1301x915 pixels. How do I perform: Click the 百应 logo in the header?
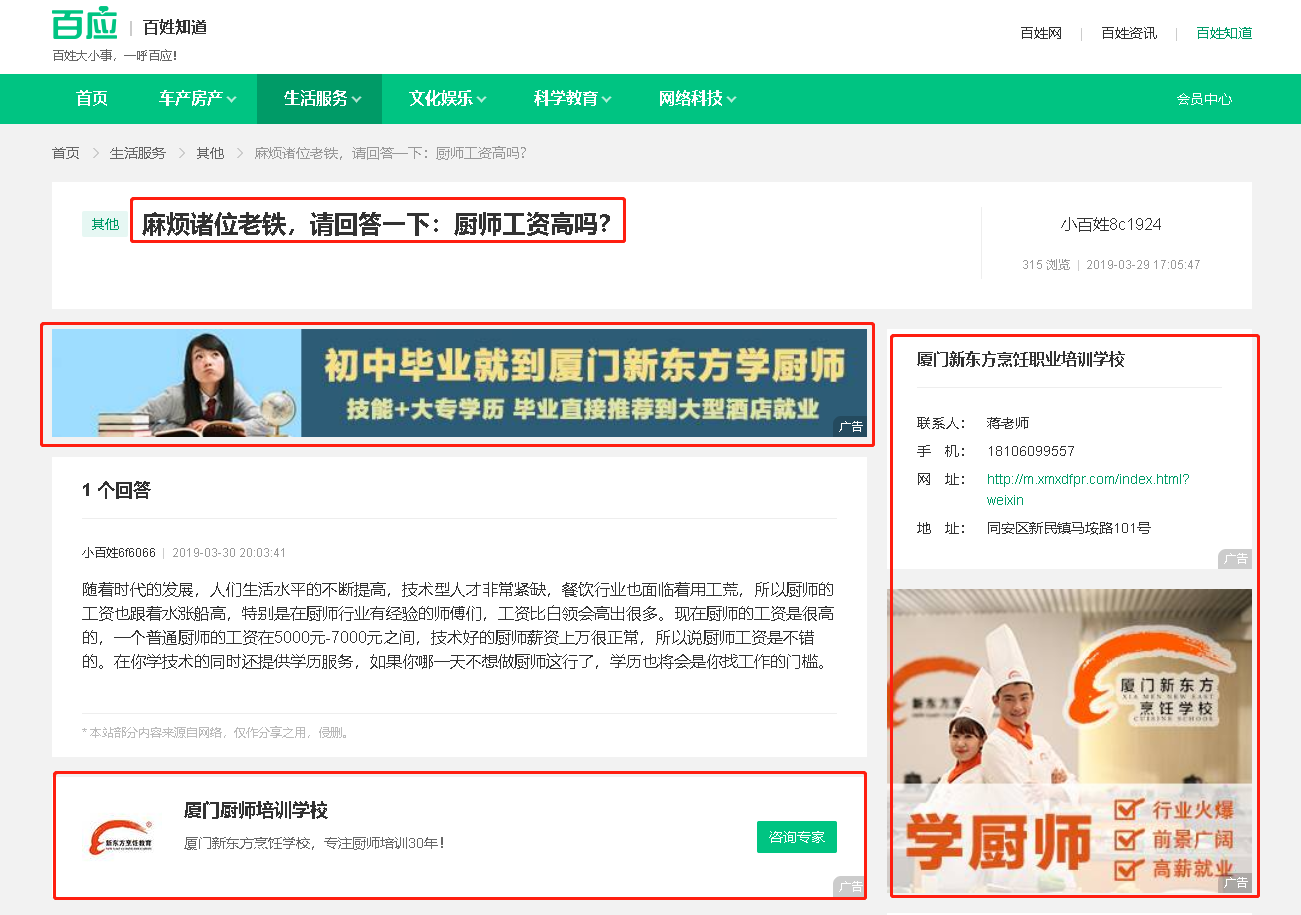click(85, 24)
